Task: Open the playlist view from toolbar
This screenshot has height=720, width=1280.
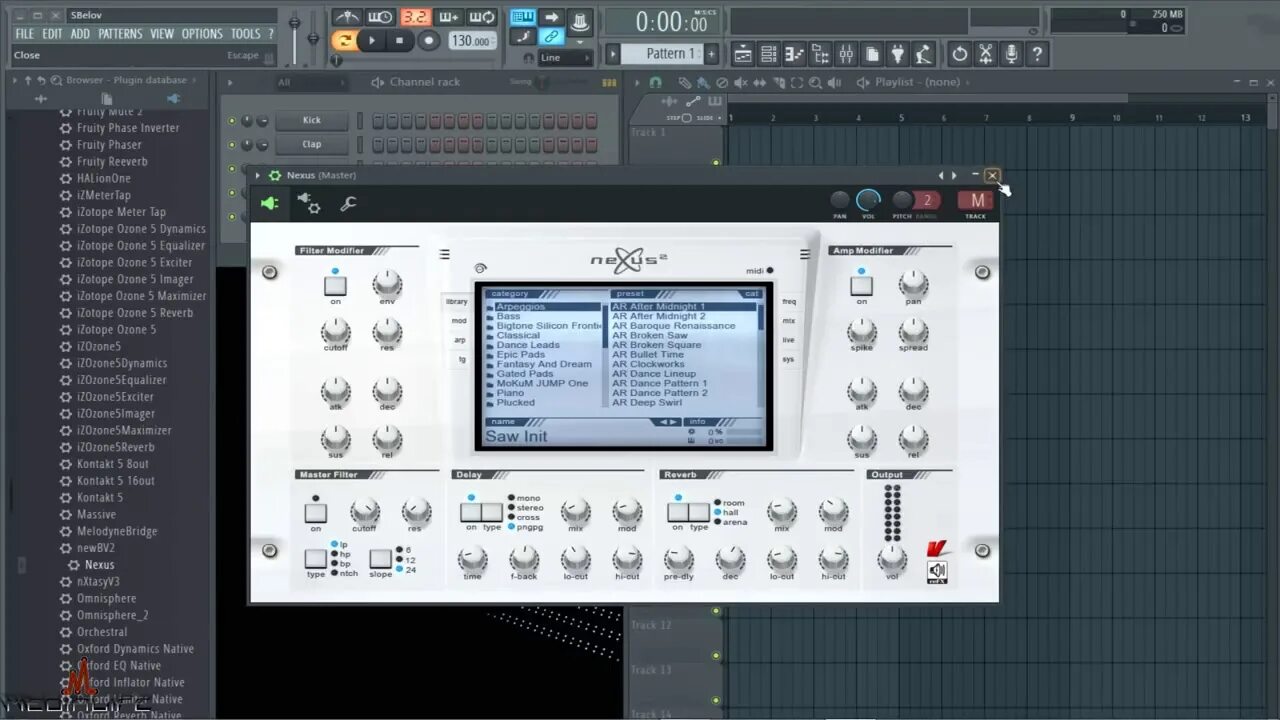Action: (742, 54)
